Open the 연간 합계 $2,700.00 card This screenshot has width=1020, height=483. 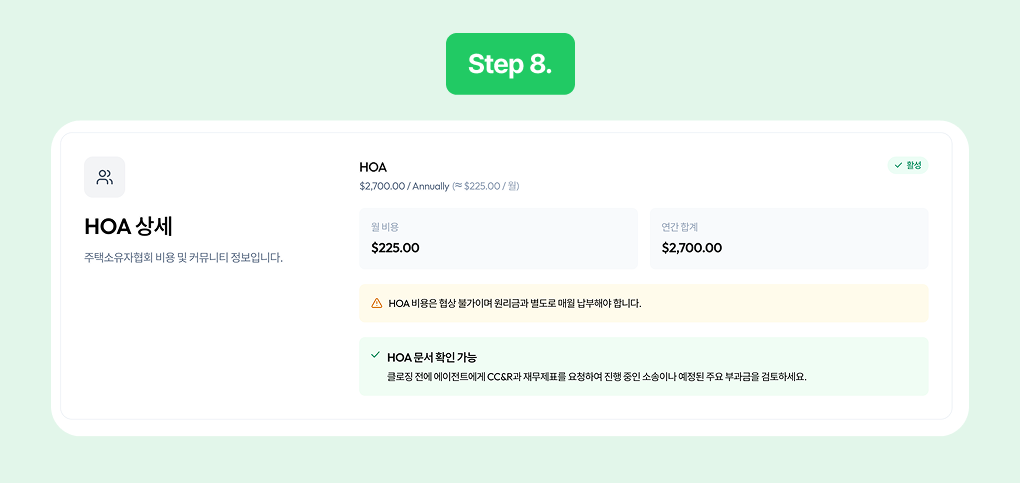(x=789, y=238)
